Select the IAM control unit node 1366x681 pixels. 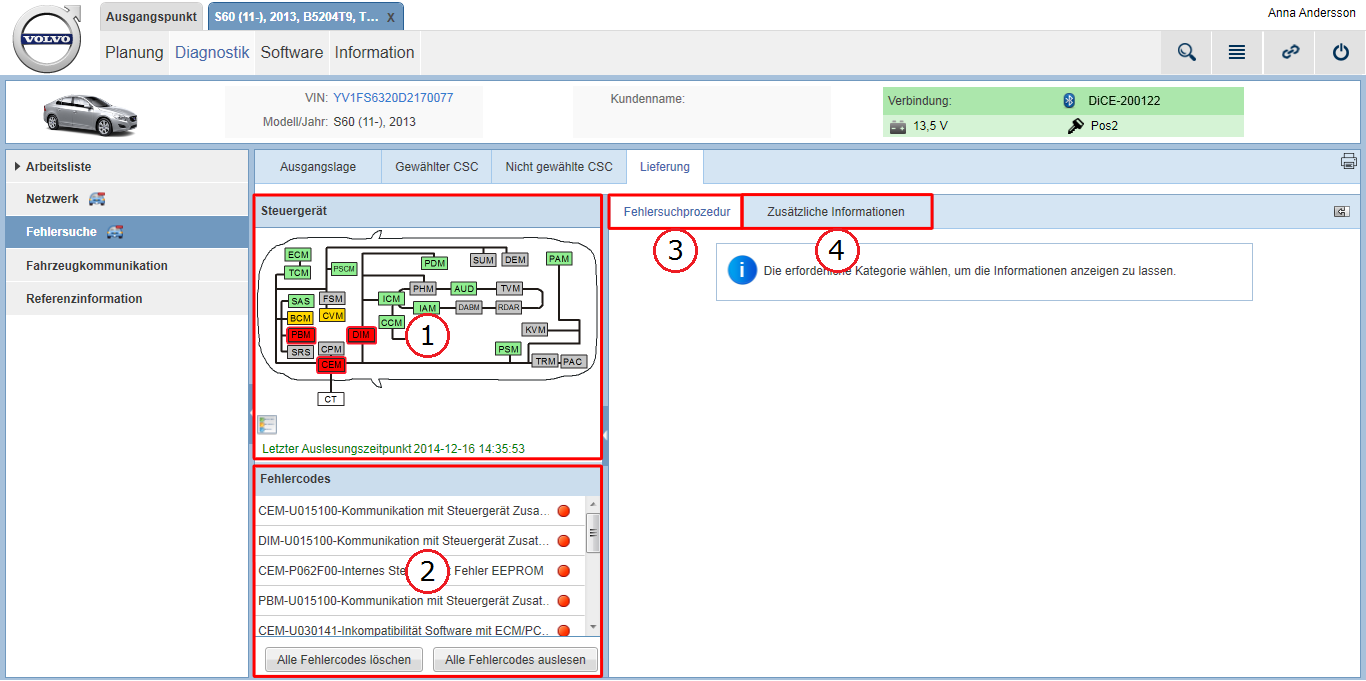427,308
